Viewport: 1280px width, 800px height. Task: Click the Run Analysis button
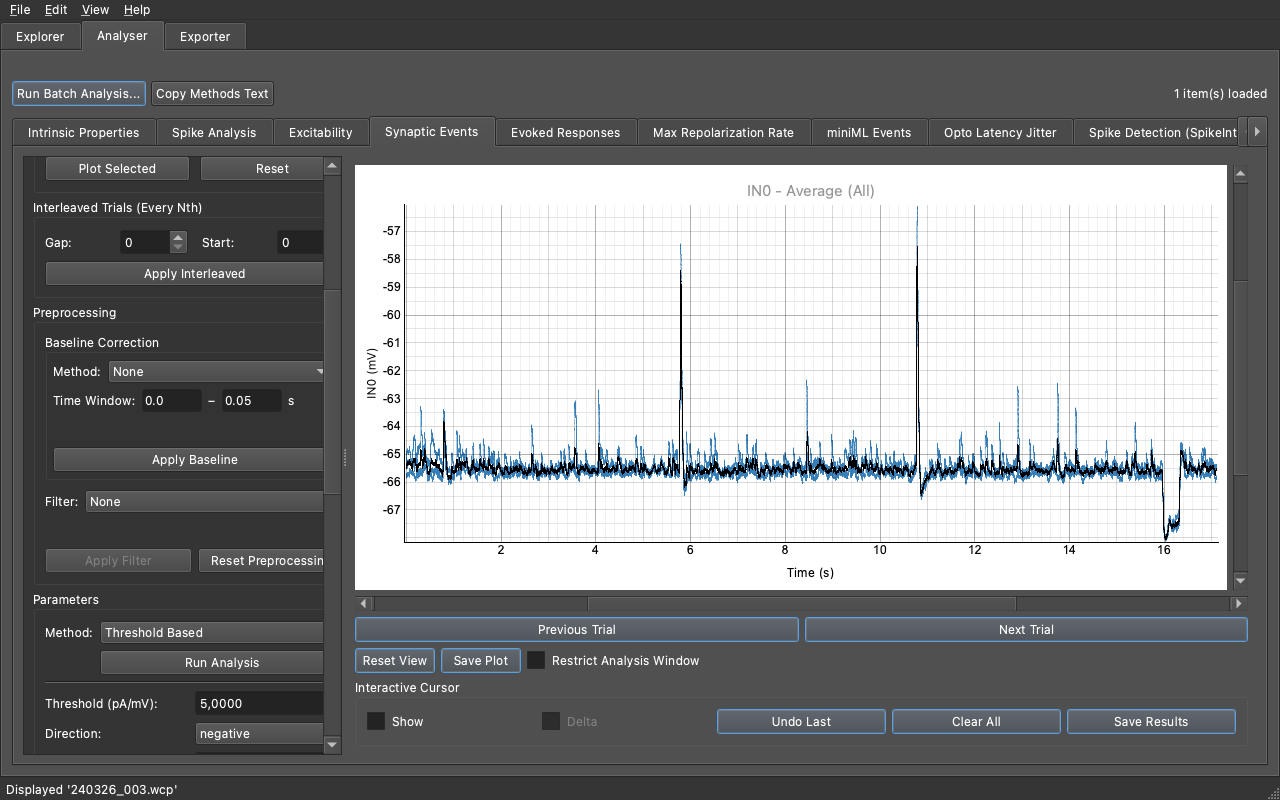[212, 663]
